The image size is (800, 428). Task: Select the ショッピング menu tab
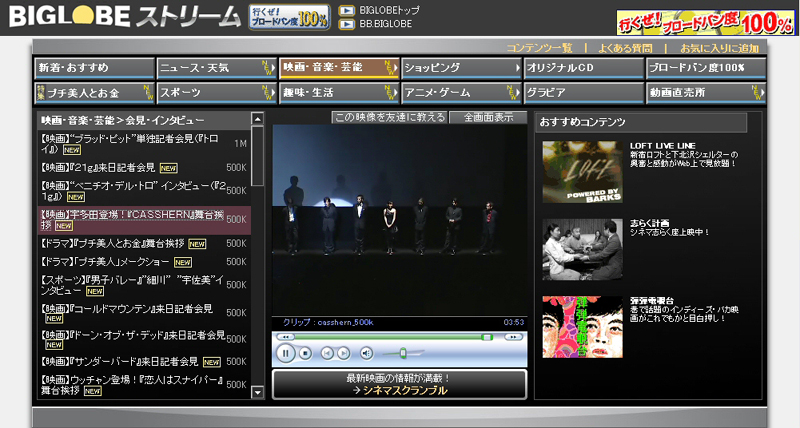461,68
